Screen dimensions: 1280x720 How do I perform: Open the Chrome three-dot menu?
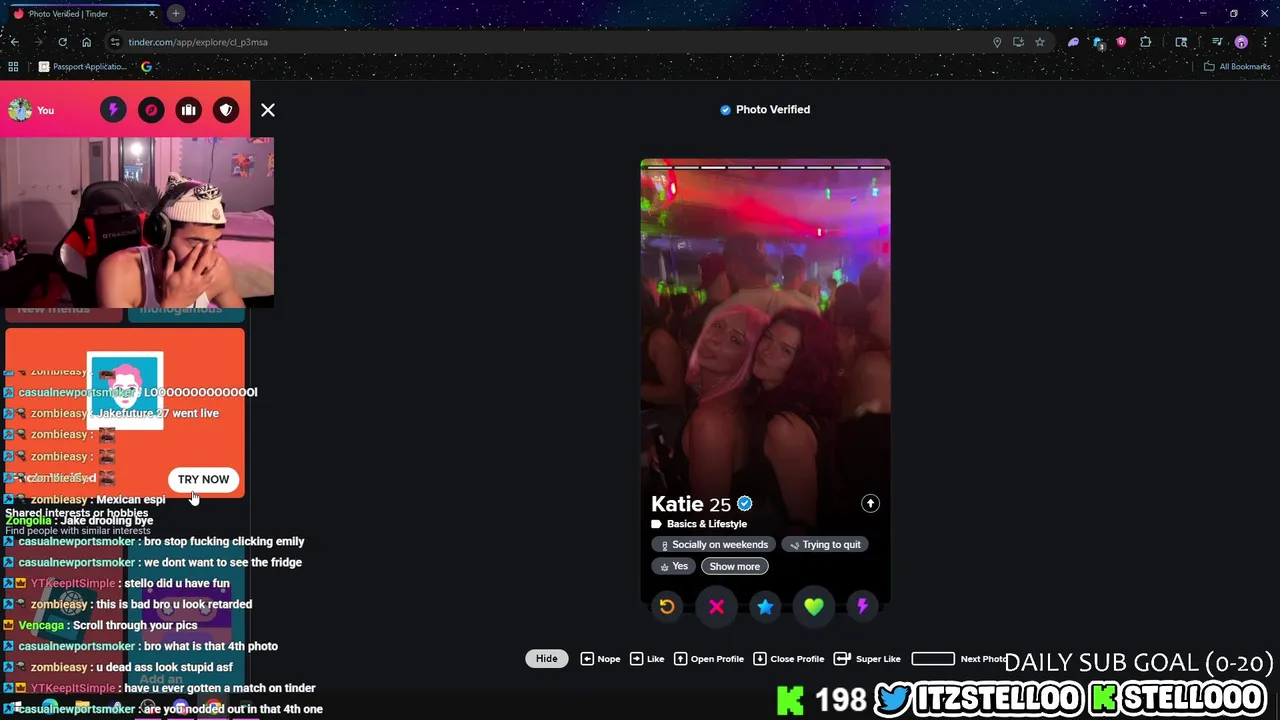(x=1265, y=42)
